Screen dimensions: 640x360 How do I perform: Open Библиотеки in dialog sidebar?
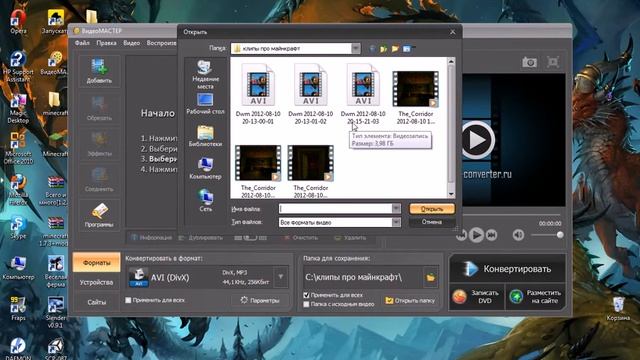[205, 136]
